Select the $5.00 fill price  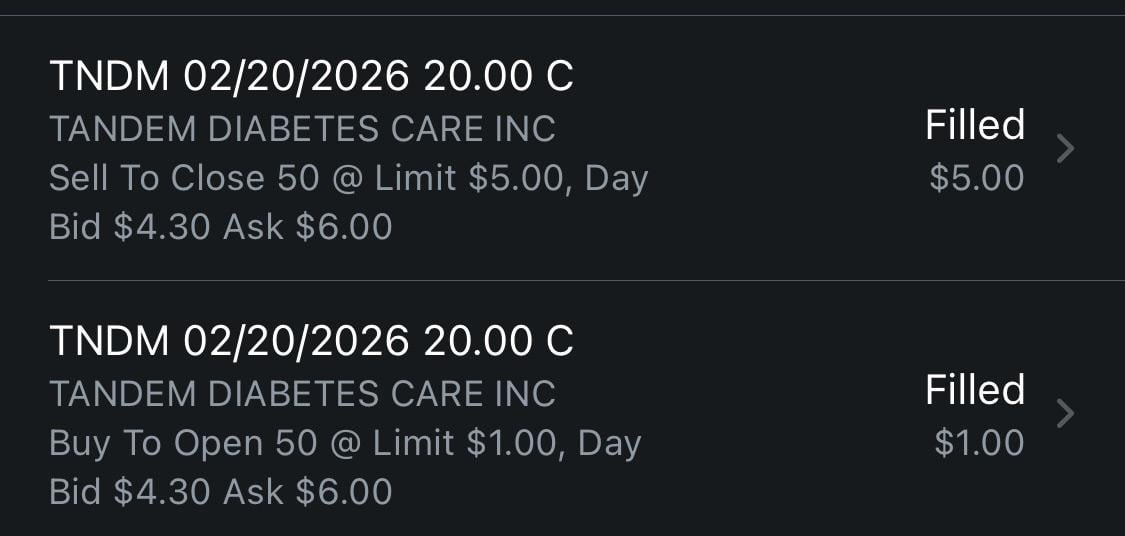pyautogui.click(x=976, y=178)
